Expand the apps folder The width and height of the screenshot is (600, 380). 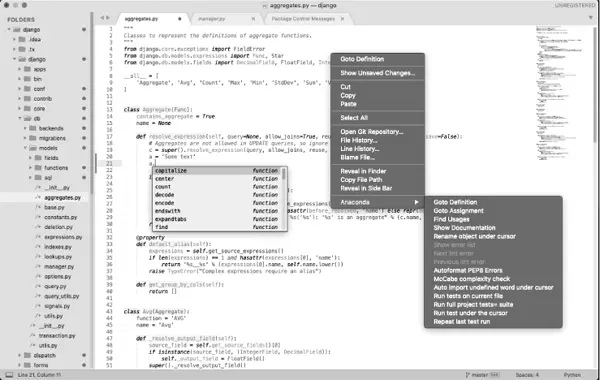click(20, 69)
